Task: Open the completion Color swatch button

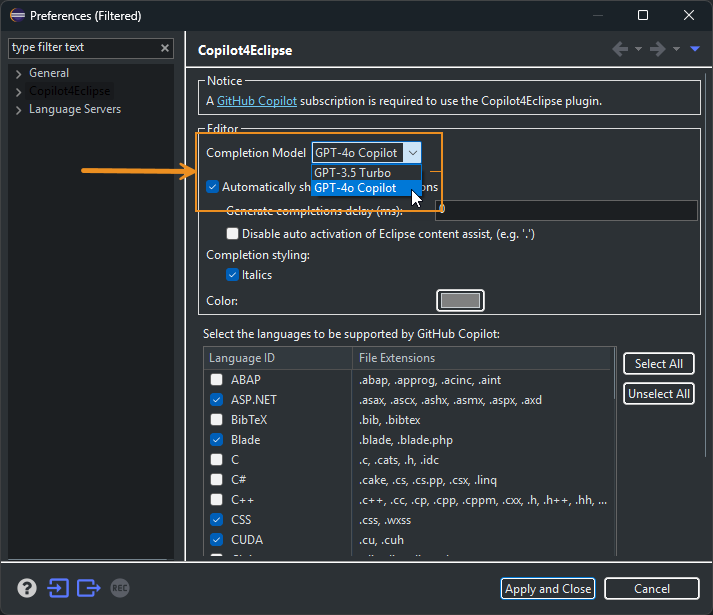Action: (460, 300)
